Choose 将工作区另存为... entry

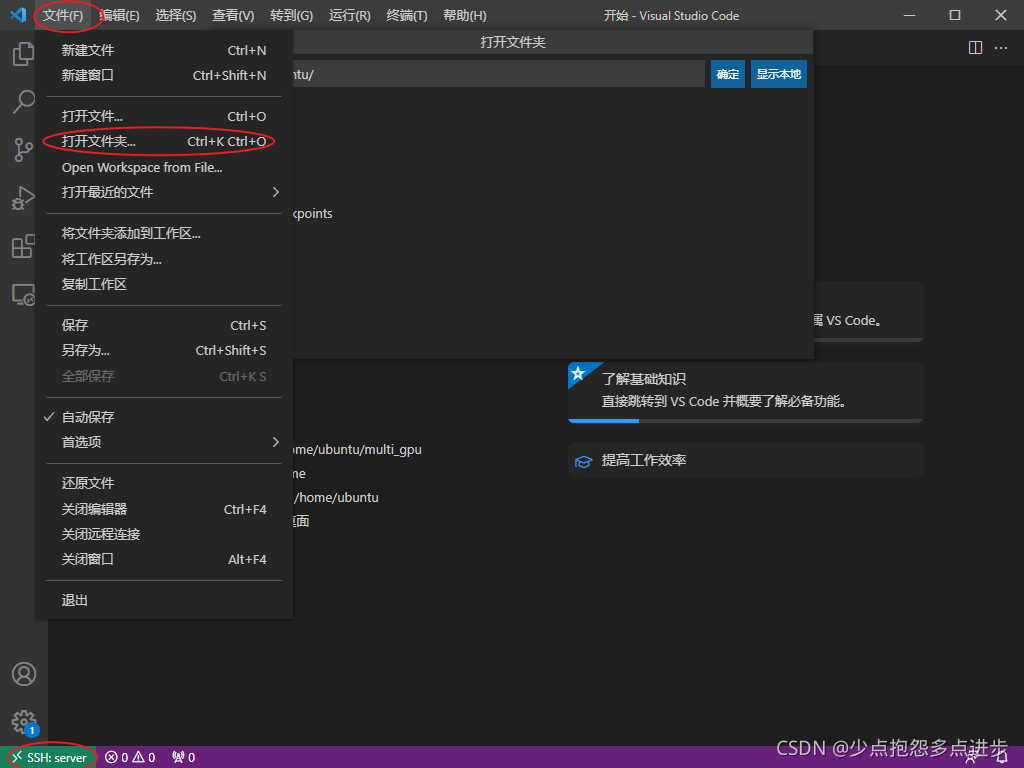coord(163,259)
